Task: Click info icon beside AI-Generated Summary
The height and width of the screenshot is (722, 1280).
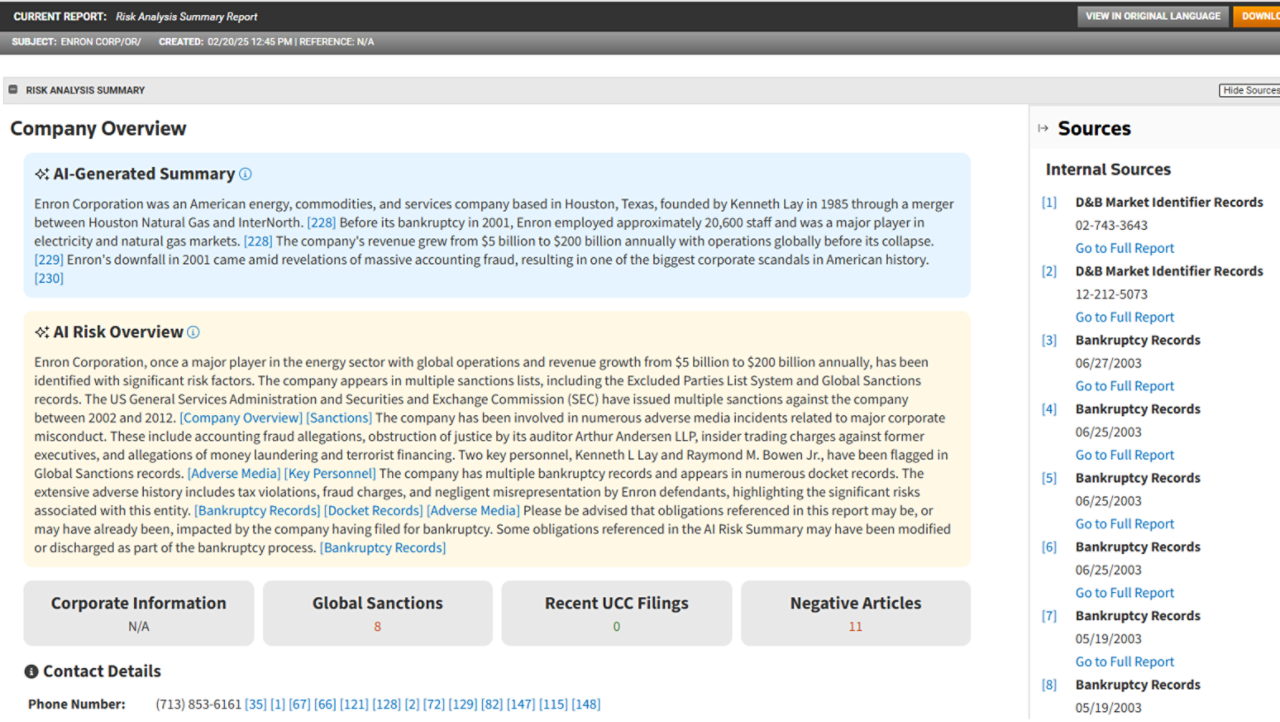Action: pyautogui.click(x=245, y=174)
